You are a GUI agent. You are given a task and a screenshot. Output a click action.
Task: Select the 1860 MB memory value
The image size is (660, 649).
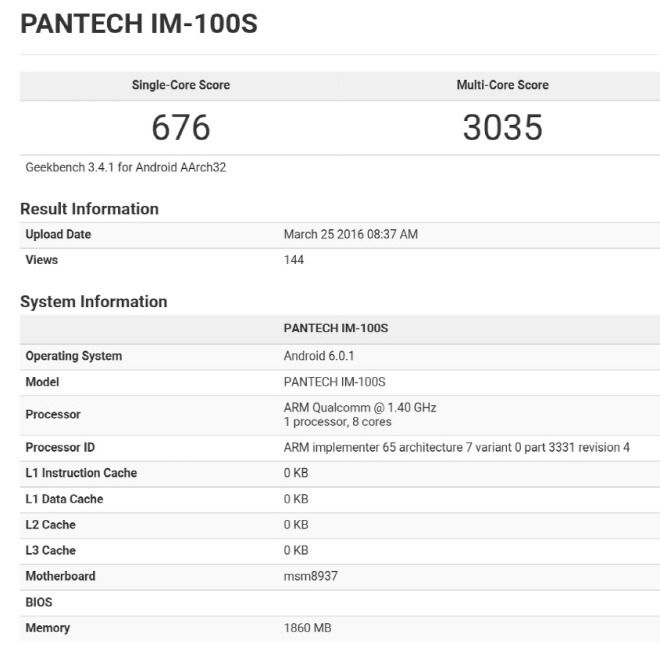click(307, 628)
